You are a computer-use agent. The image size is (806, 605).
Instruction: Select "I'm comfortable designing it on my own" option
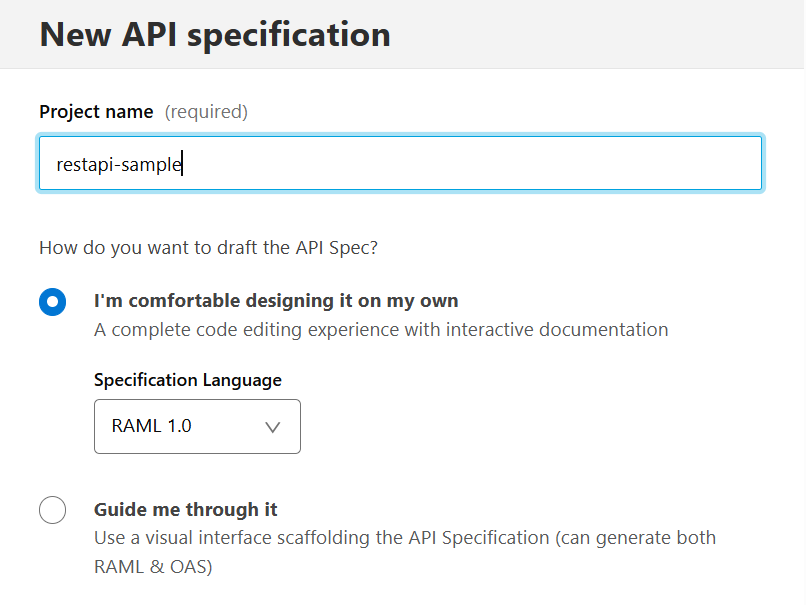pos(52,301)
